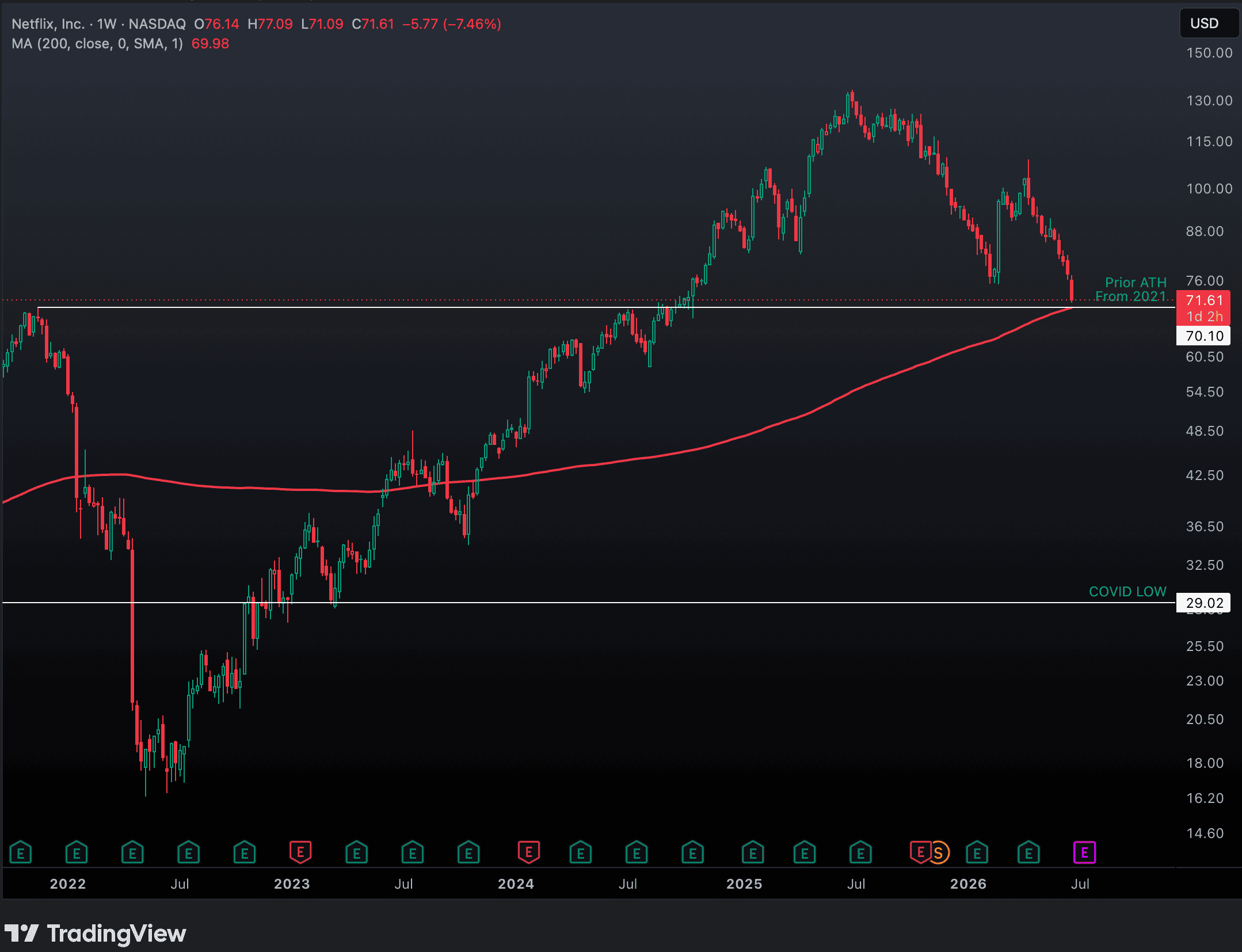This screenshot has height=952, width=1242.
Task: Click the red earnings marker near 2024
Action: [x=528, y=852]
